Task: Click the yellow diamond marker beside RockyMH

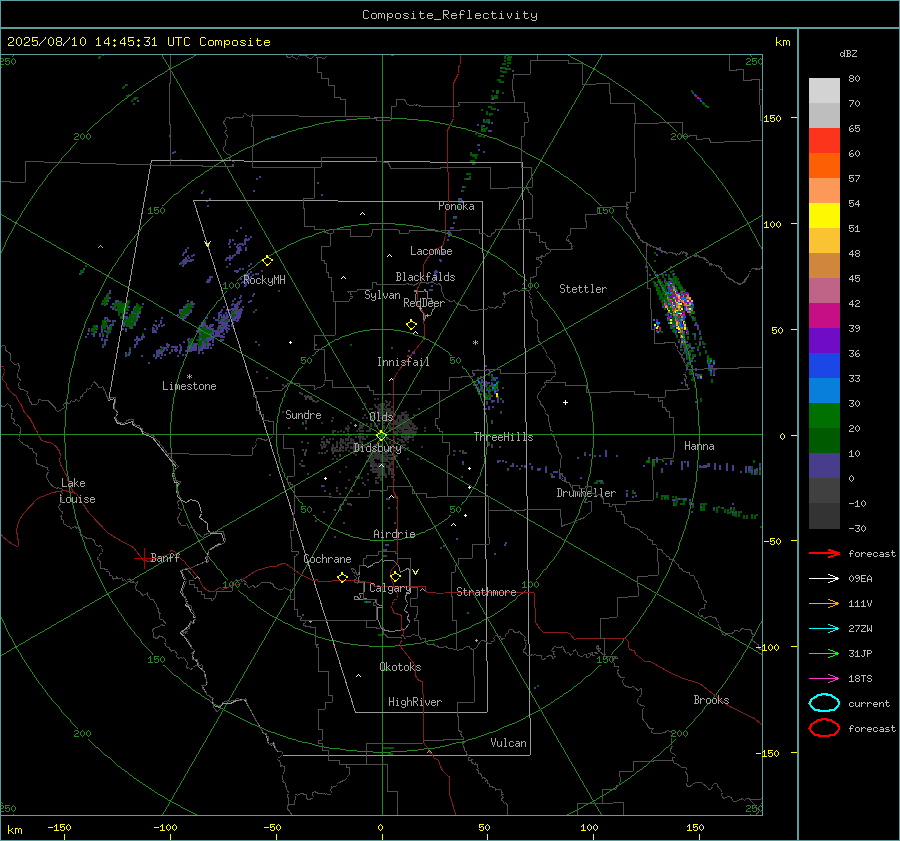Action: pos(267,261)
